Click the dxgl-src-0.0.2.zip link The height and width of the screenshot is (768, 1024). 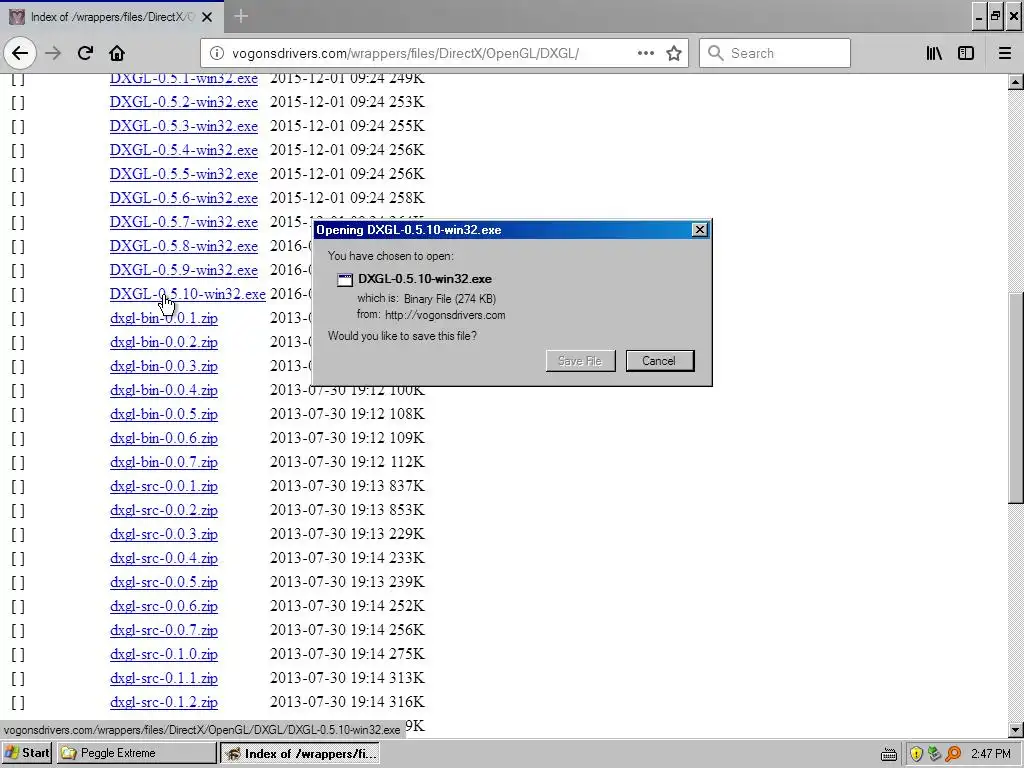(x=164, y=510)
